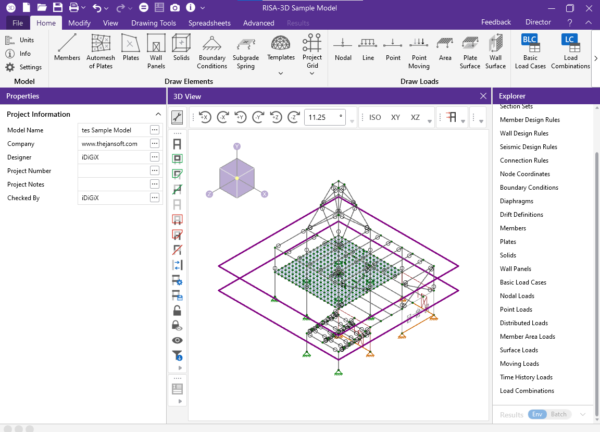
Task: Click the Explorer panel vertical scrollbar
Action: (596, 284)
